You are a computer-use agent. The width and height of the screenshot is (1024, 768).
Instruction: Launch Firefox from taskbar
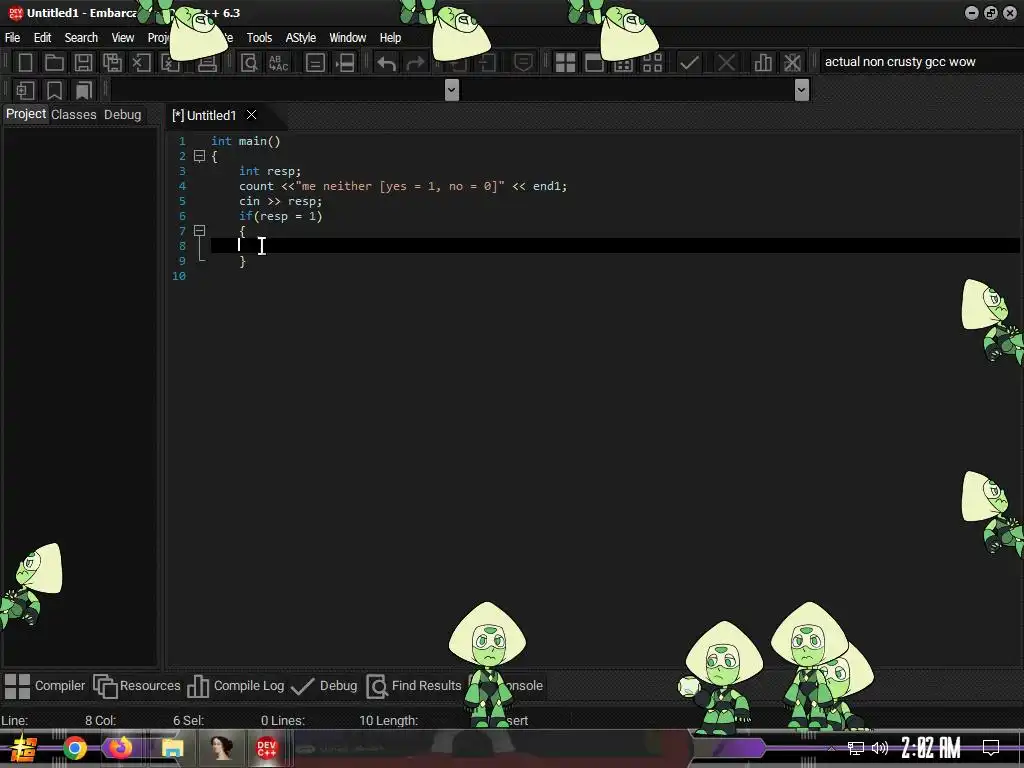[120, 748]
